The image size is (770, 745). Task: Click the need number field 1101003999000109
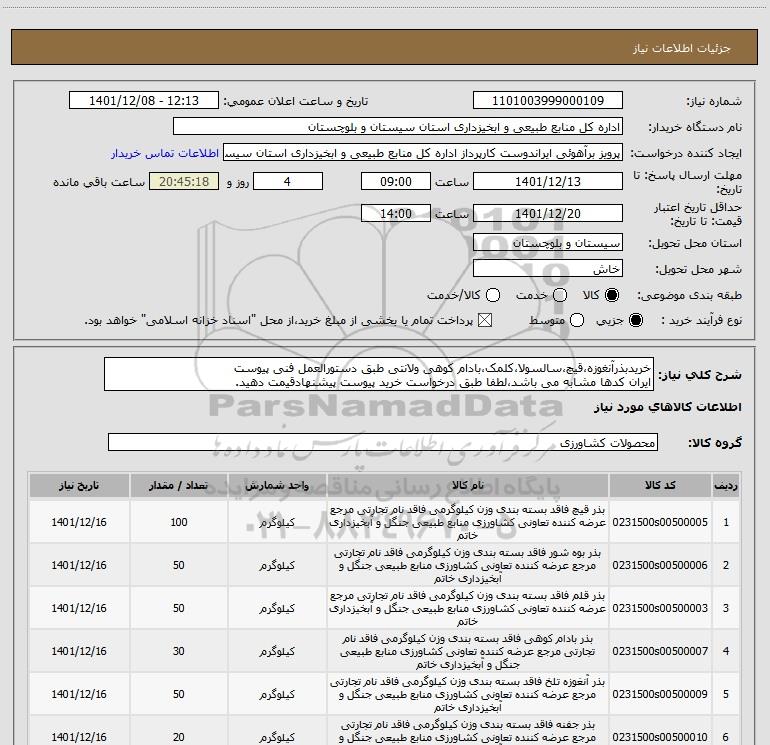point(548,100)
